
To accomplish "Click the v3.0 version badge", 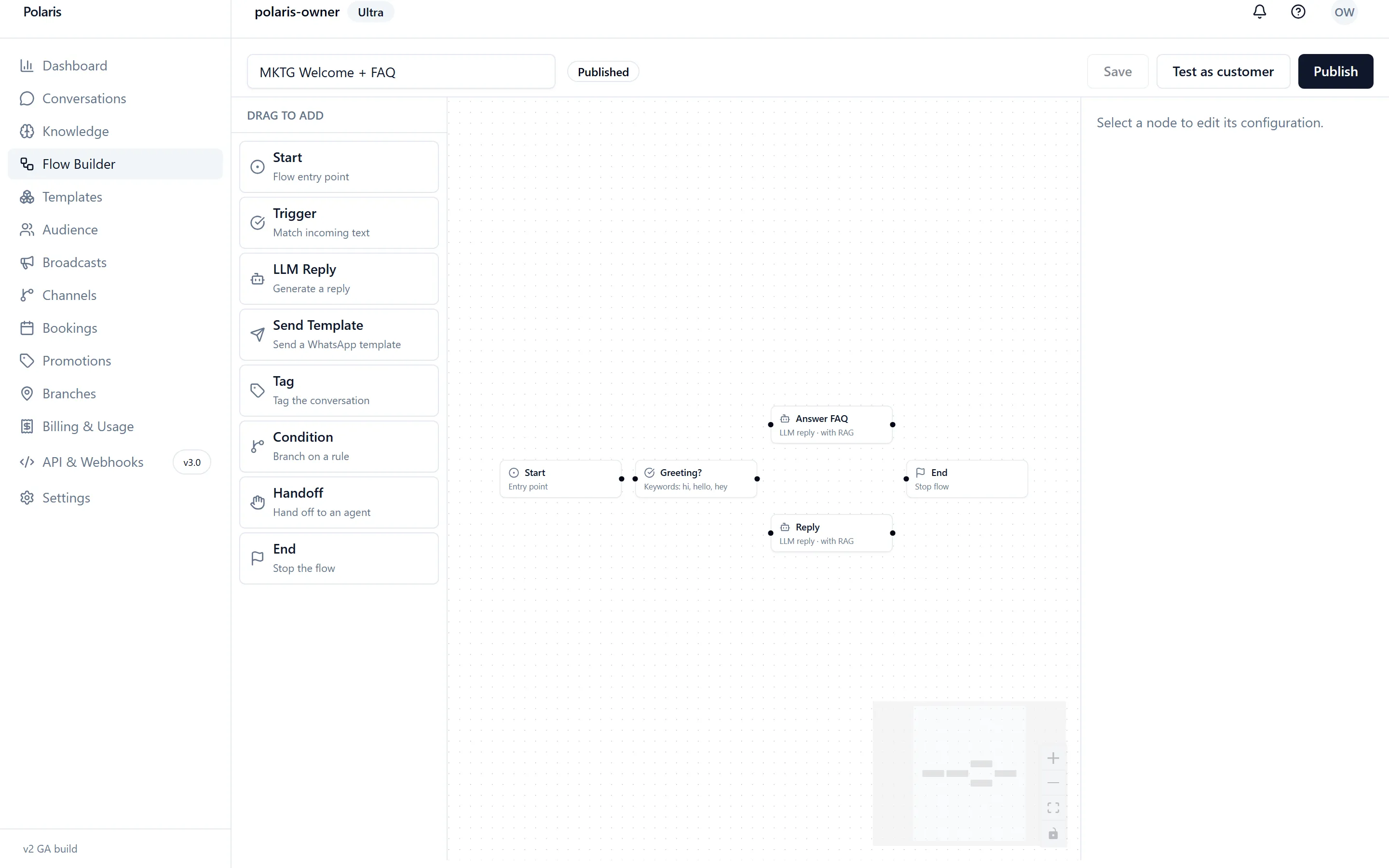I will tap(191, 462).
